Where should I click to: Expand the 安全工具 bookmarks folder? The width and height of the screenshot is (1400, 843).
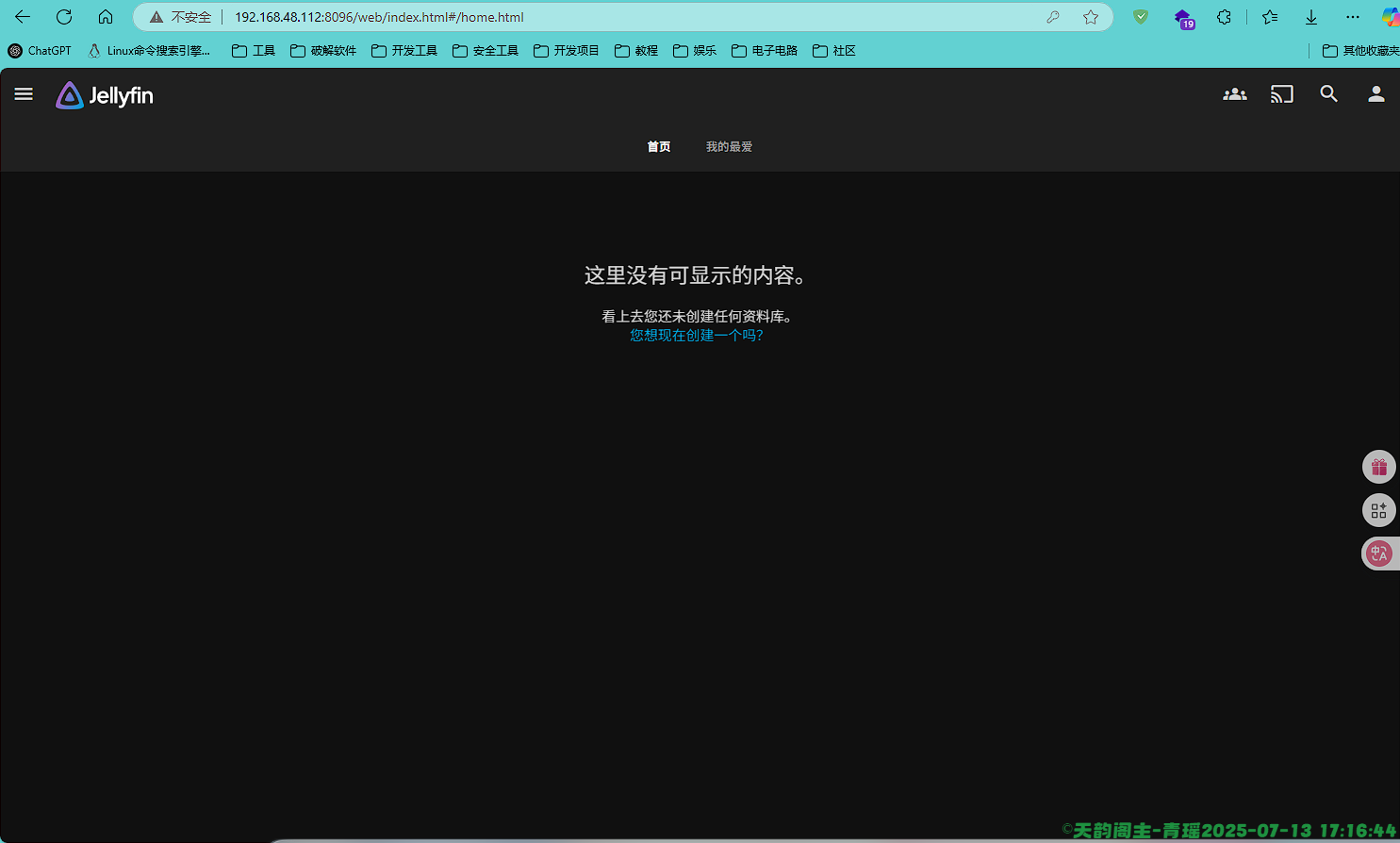(x=485, y=50)
